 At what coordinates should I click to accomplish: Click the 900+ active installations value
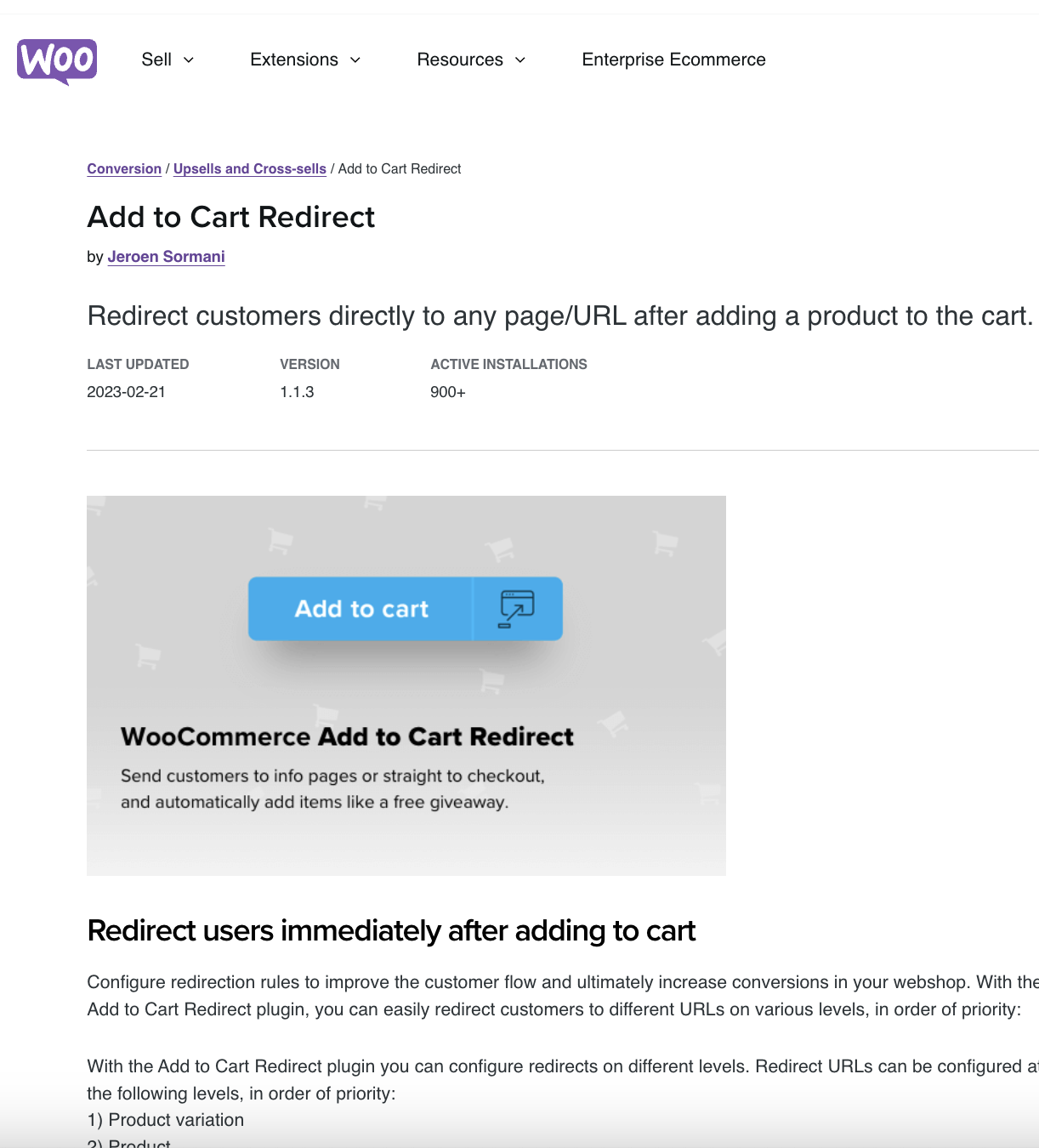[447, 392]
